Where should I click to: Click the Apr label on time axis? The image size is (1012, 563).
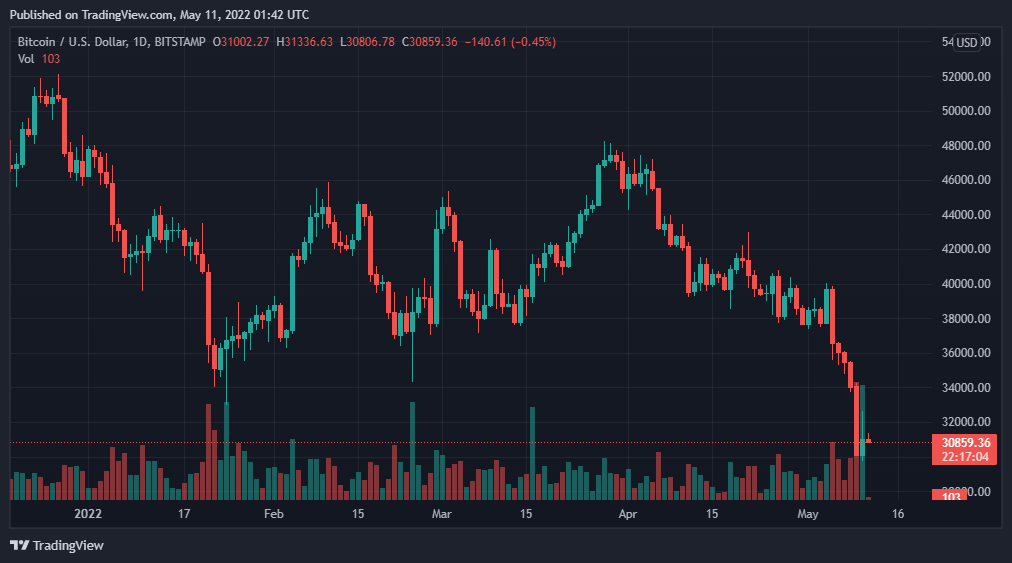point(627,514)
